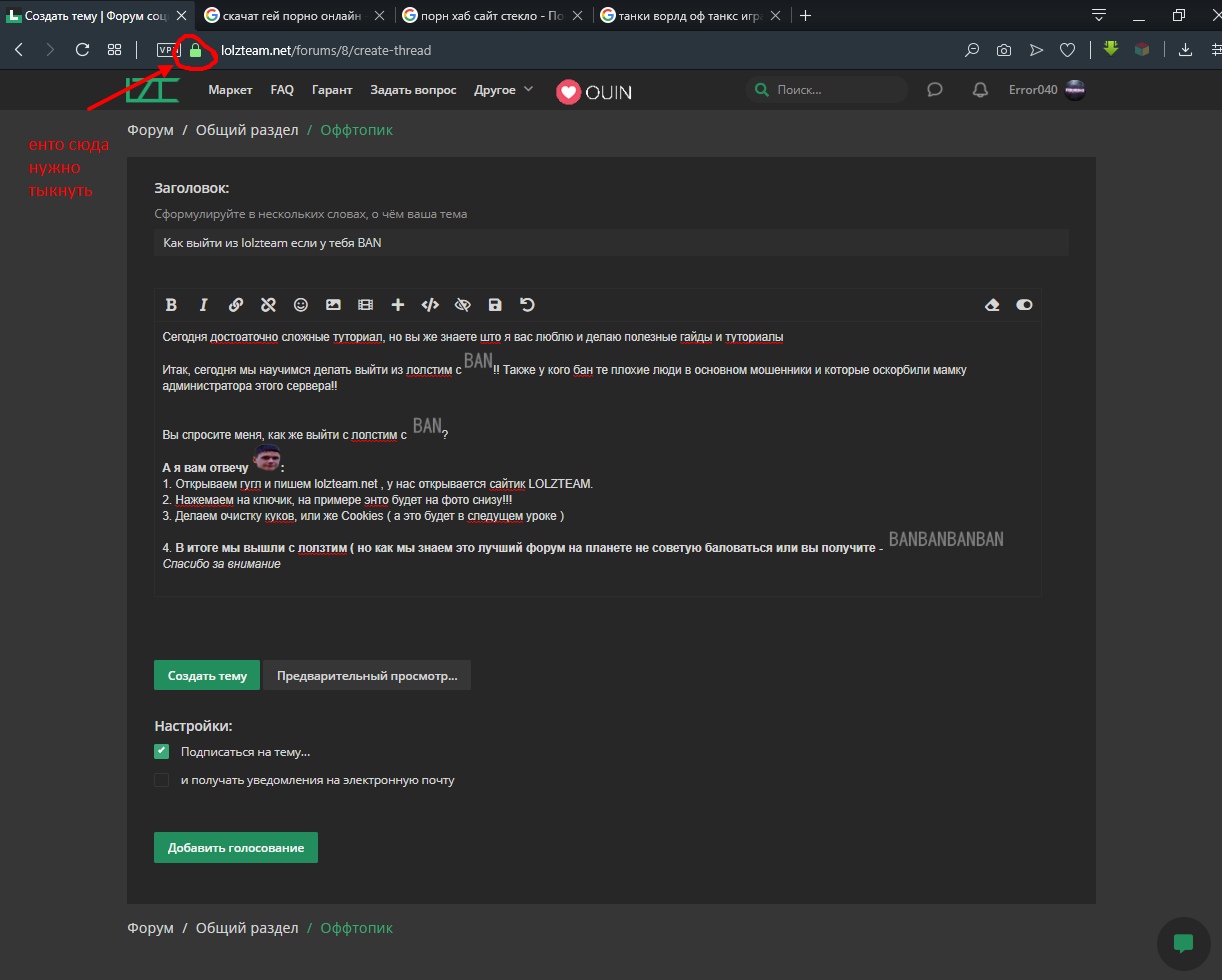Open the smiley picker in the editor
Screen dimensions: 1222x980
tap(301, 305)
